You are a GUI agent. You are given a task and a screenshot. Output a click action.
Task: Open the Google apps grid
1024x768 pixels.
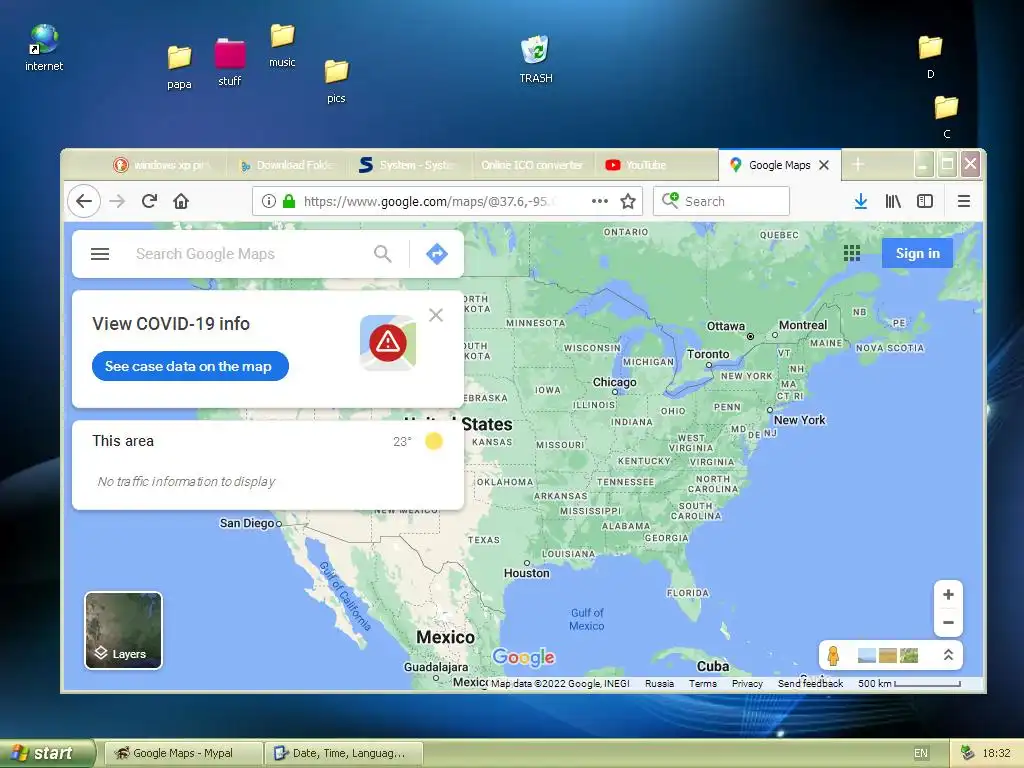click(852, 253)
